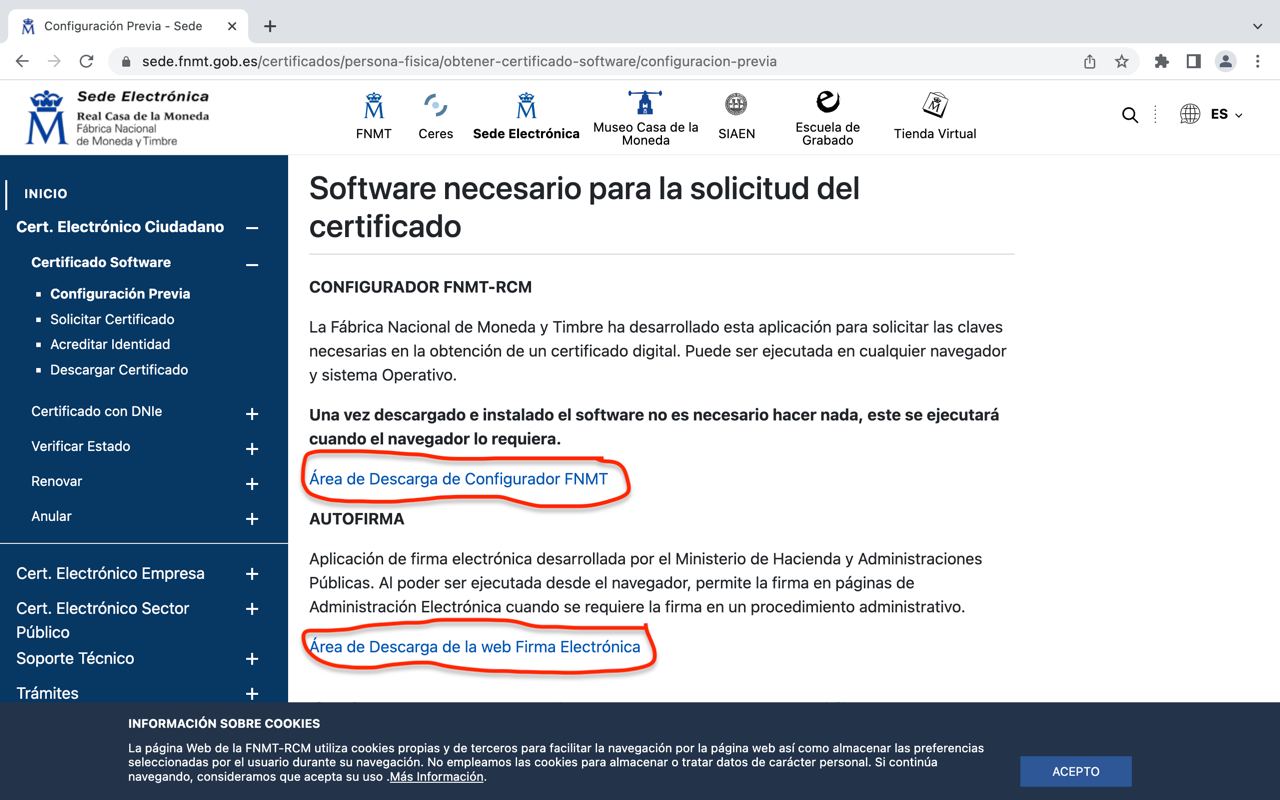Select Acreditar Identidad in the sidebar

[110, 344]
